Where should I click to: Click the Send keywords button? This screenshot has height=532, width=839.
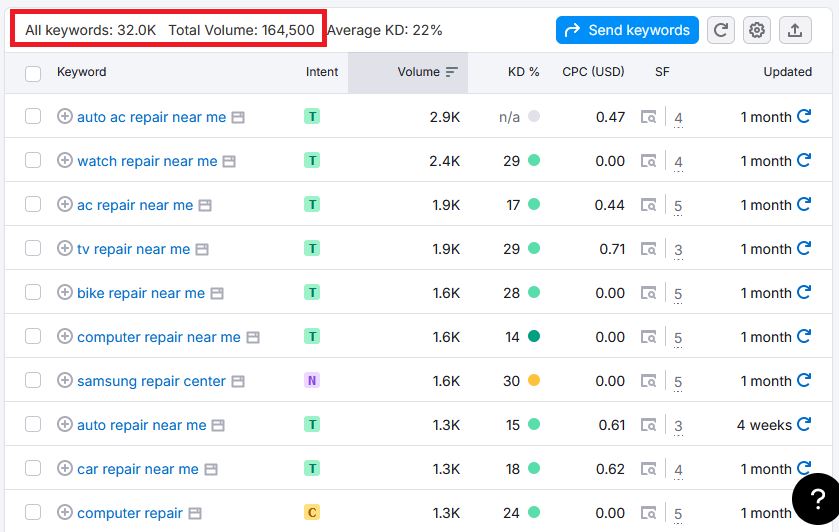pyautogui.click(x=627, y=30)
